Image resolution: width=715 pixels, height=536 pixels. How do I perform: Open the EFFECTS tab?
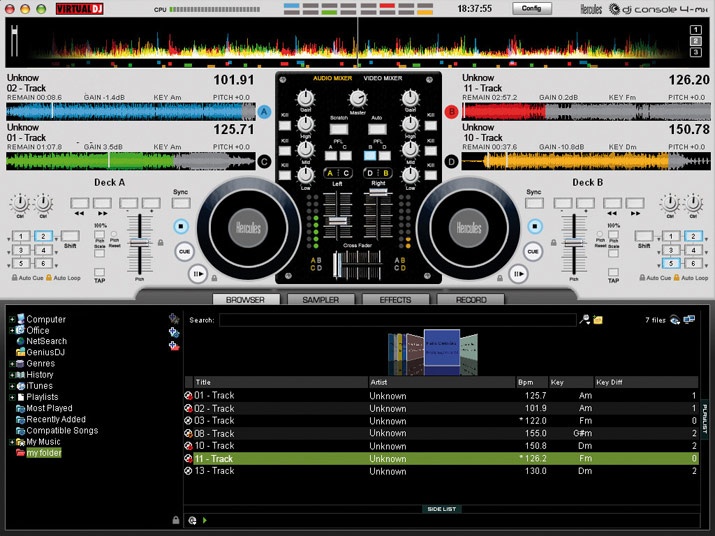[x=395, y=299]
